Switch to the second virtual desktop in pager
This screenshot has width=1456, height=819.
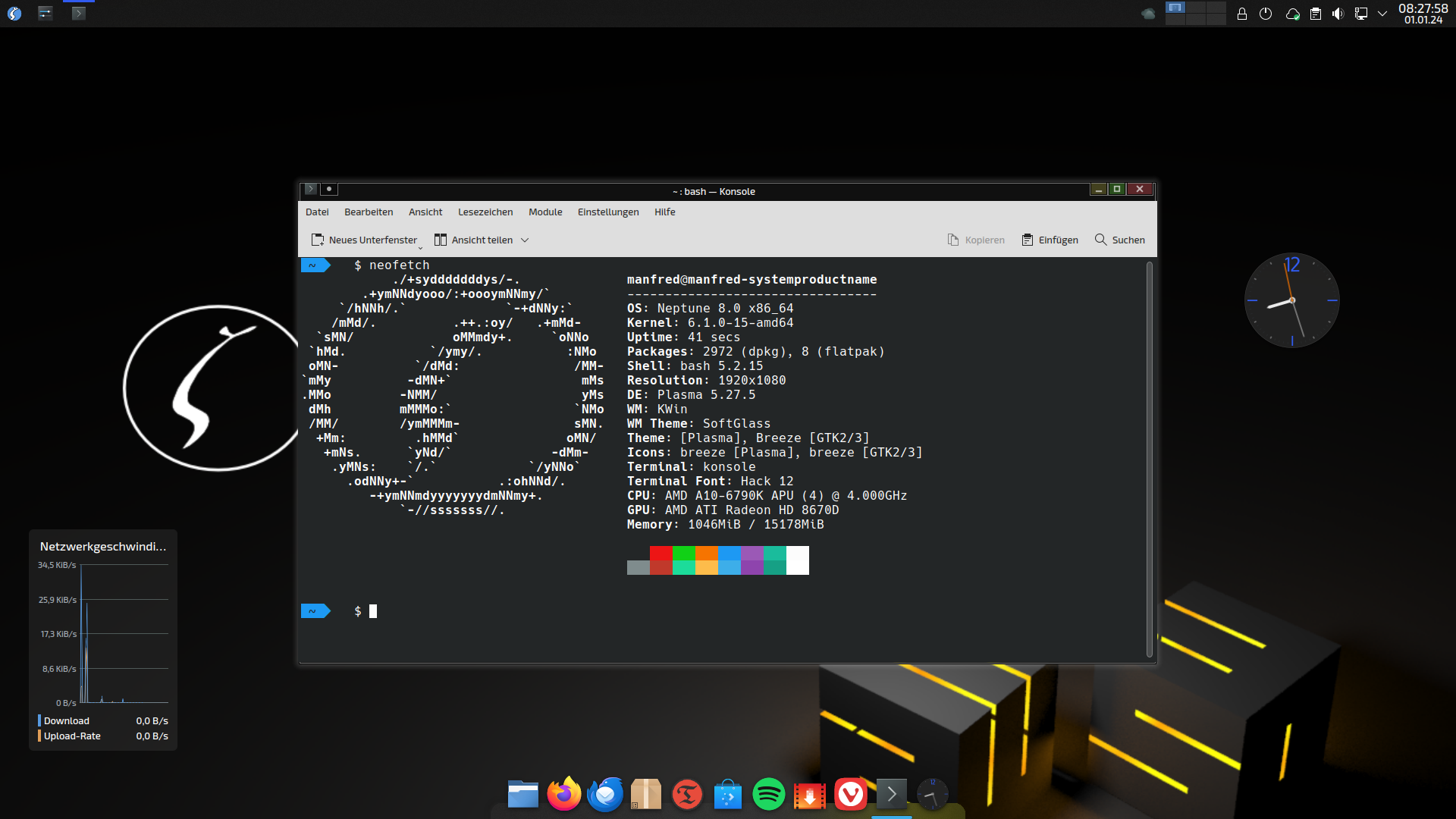point(1196,8)
